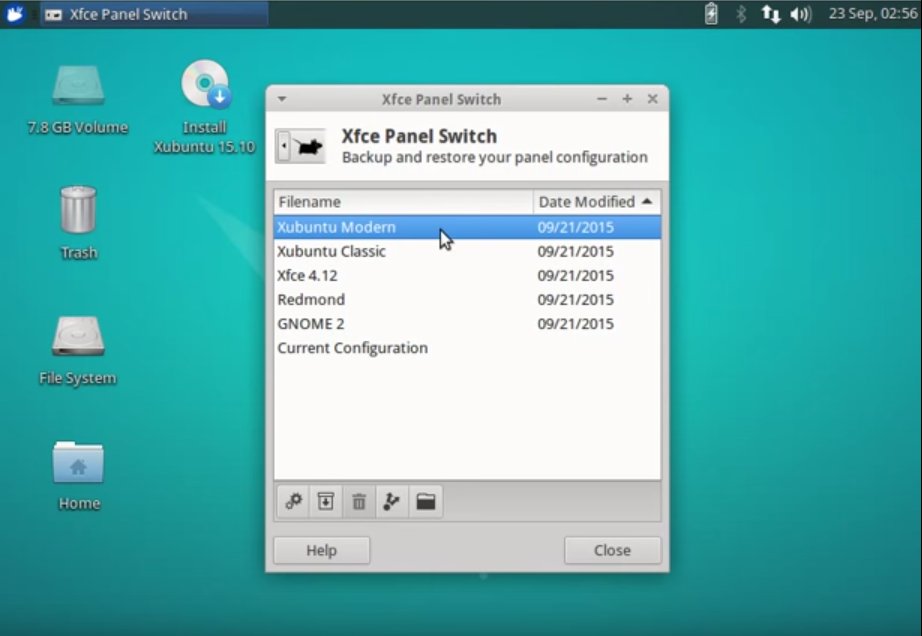The width and height of the screenshot is (922, 636).
Task: Save current configuration icon in toolbar
Action: (326, 501)
